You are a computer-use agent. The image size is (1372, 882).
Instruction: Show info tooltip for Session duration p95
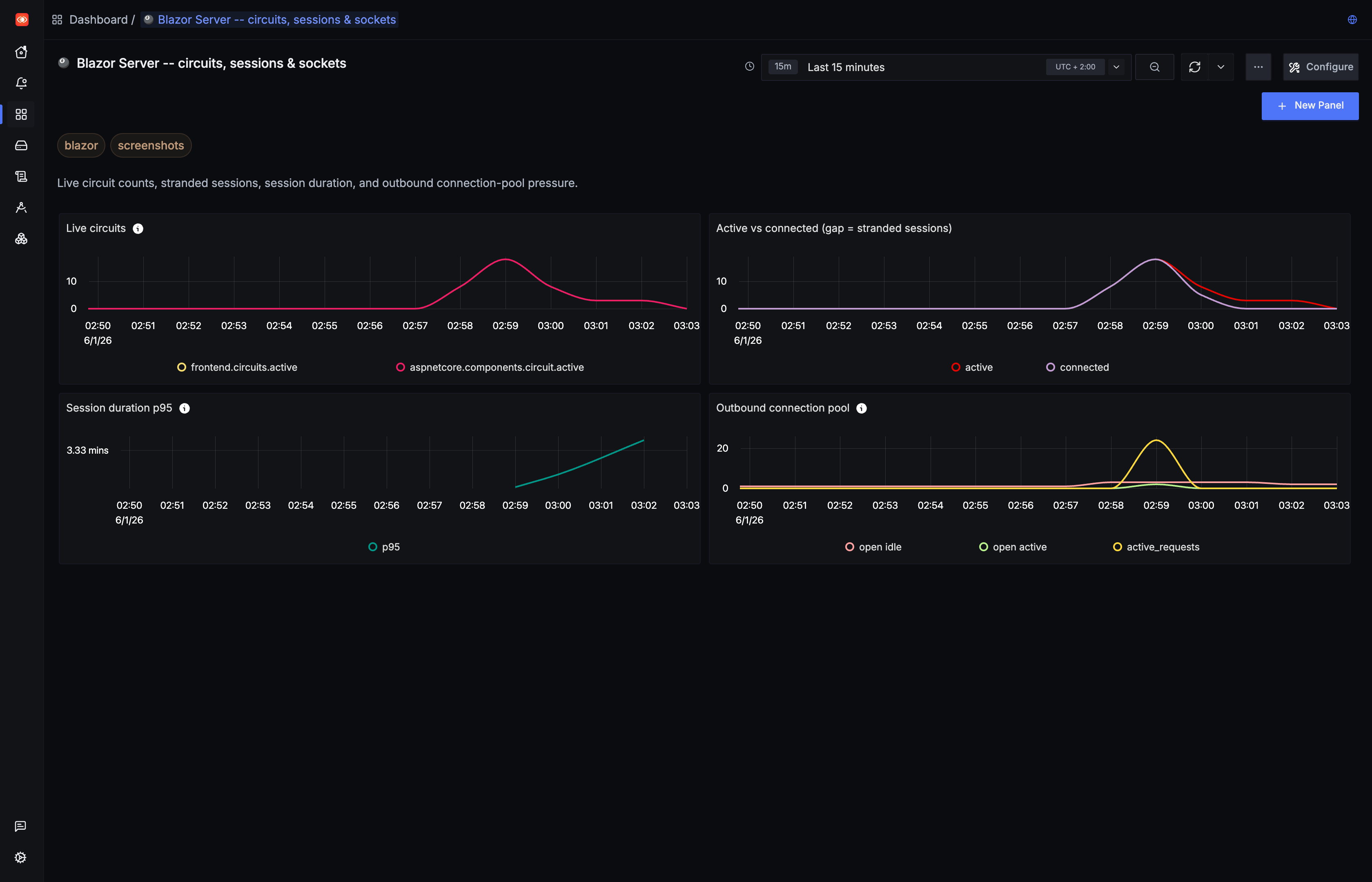pyautogui.click(x=185, y=408)
